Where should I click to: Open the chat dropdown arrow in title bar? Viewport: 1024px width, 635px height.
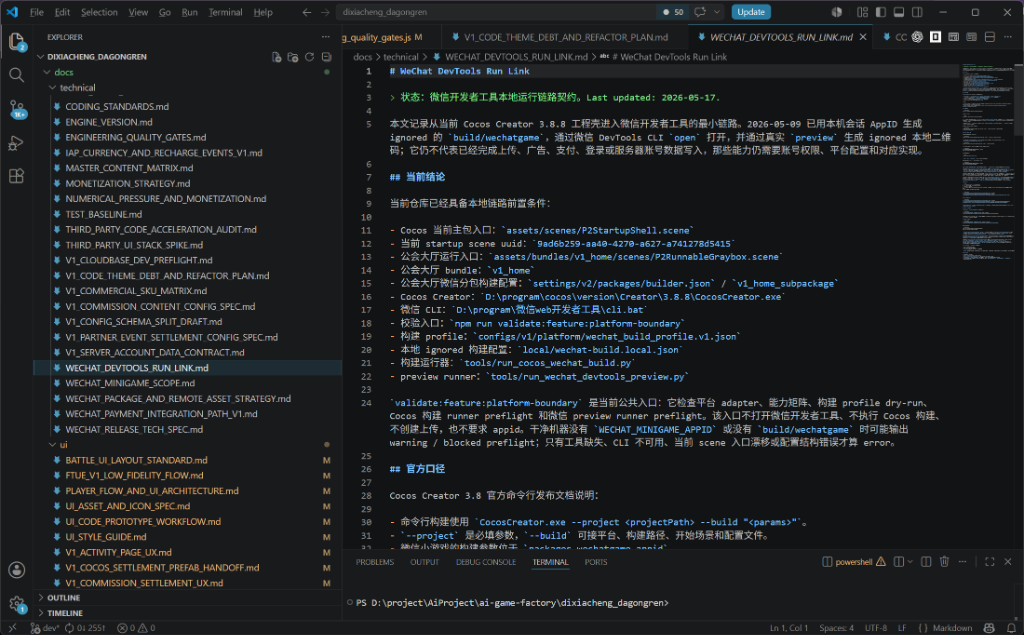click(x=717, y=12)
